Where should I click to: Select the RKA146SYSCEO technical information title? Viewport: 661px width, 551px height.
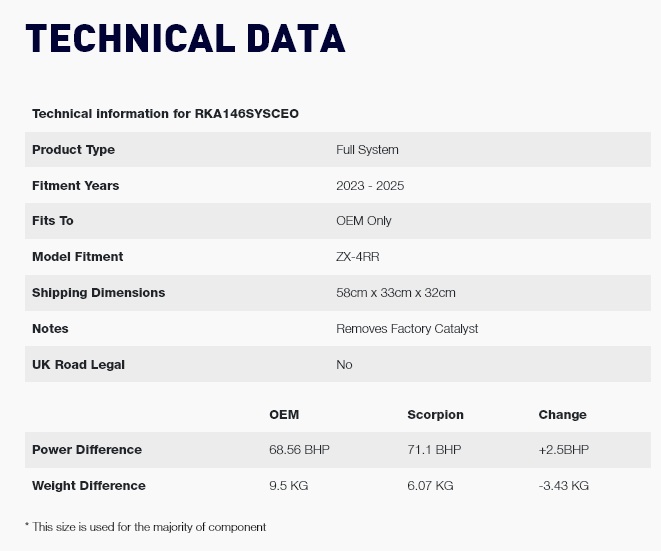tap(165, 114)
